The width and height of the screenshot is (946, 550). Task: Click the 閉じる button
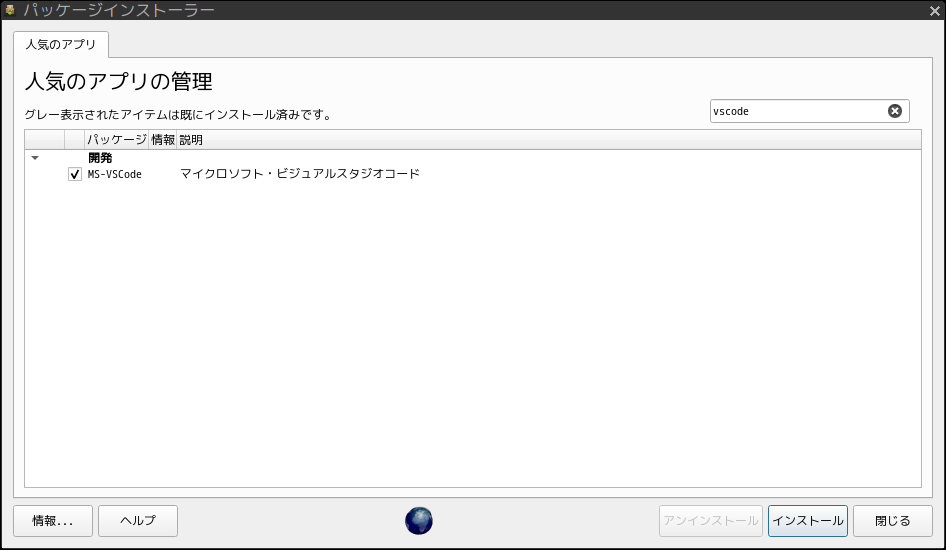(893, 521)
